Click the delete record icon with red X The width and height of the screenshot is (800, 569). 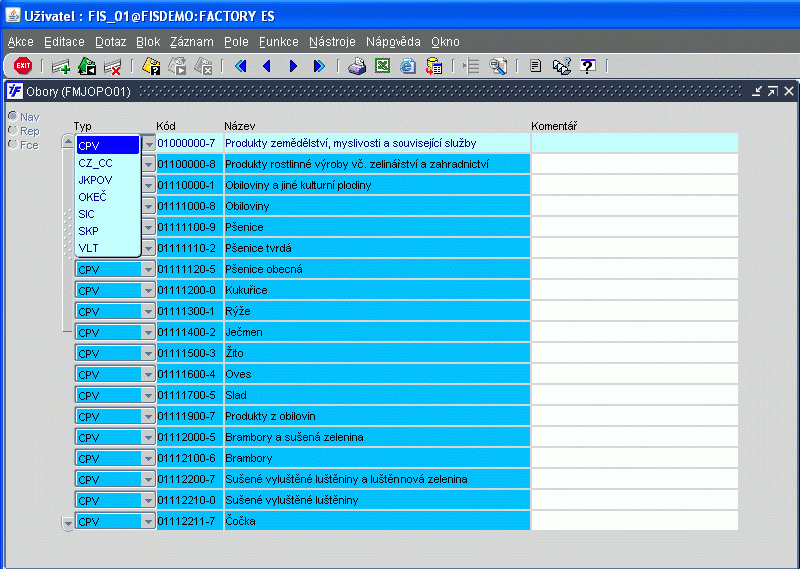112,66
